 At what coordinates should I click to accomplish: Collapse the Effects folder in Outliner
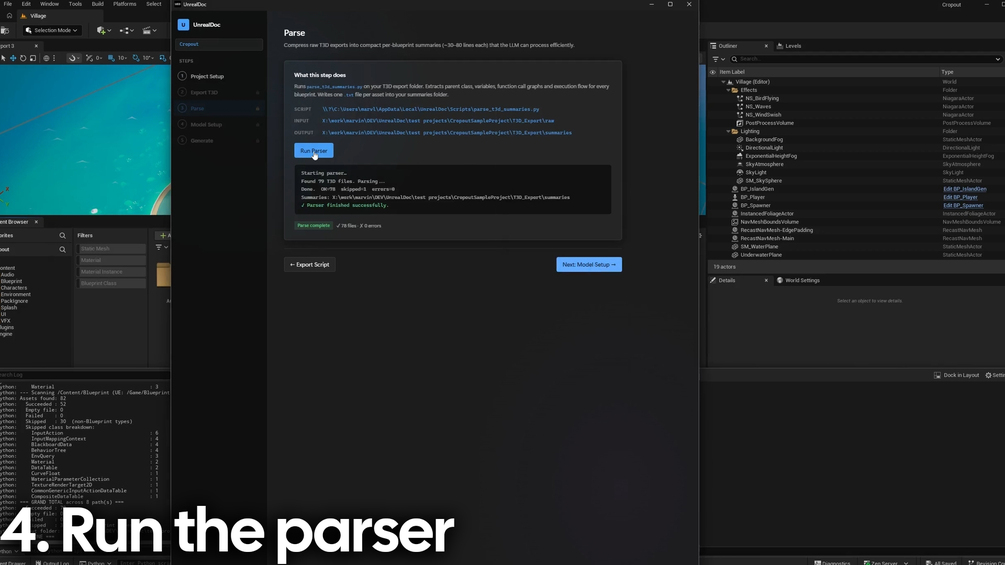point(729,90)
